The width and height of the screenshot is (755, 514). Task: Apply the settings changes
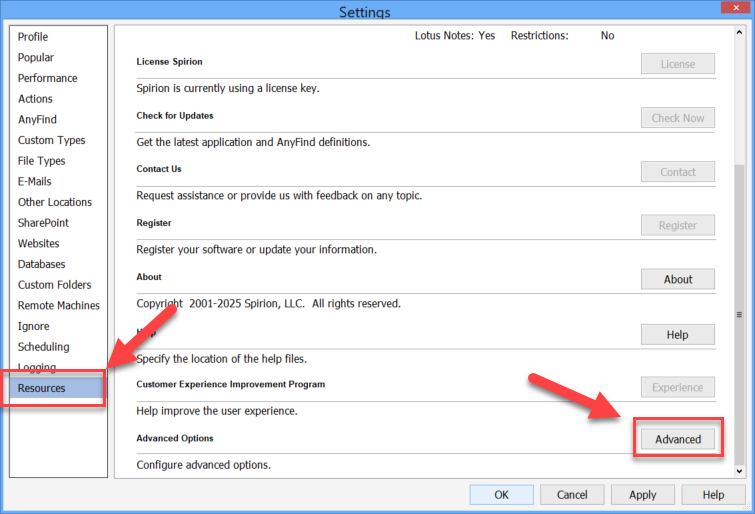tap(643, 495)
